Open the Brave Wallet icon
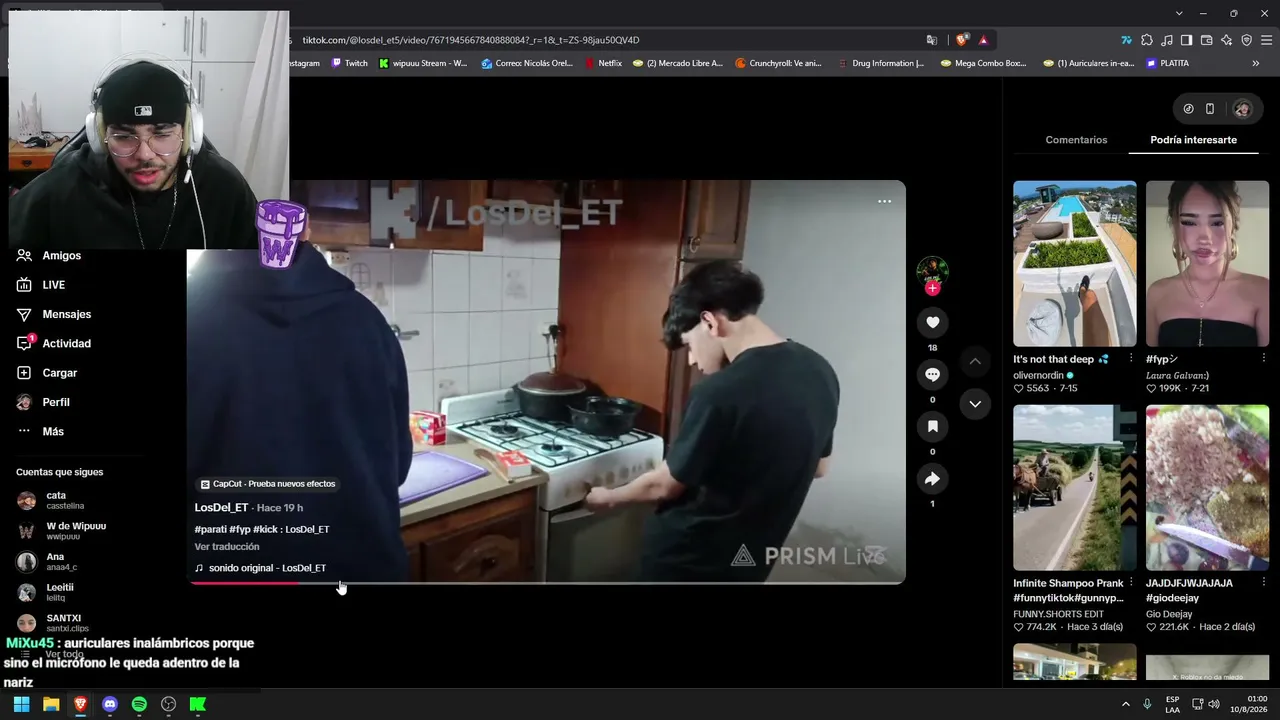This screenshot has width=1280, height=720. tap(1206, 40)
